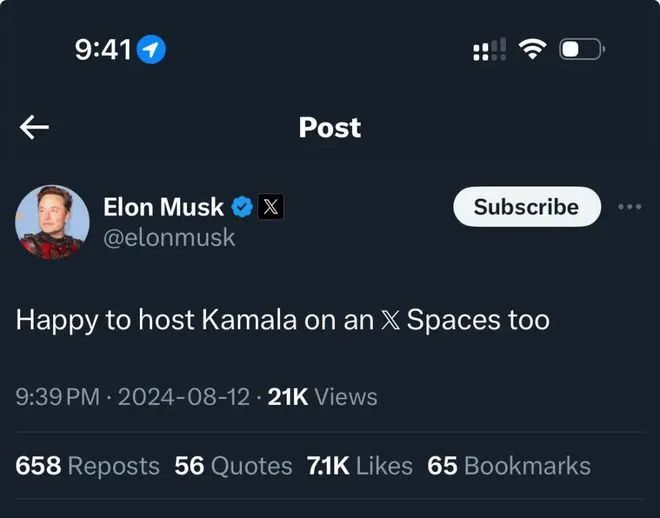This screenshot has width=660, height=518.
Task: View the 56 Quotes list
Action: (x=233, y=466)
